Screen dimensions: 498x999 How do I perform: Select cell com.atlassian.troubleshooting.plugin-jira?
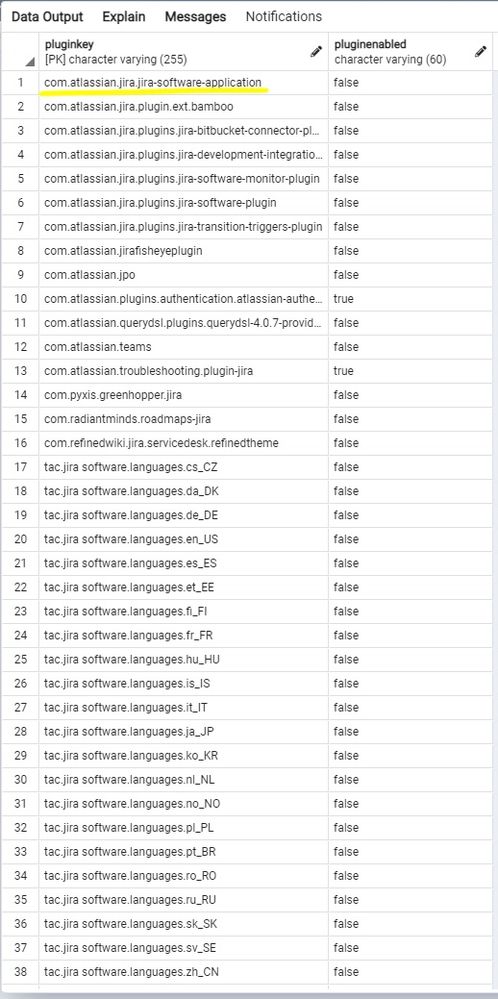pyautogui.click(x=183, y=371)
